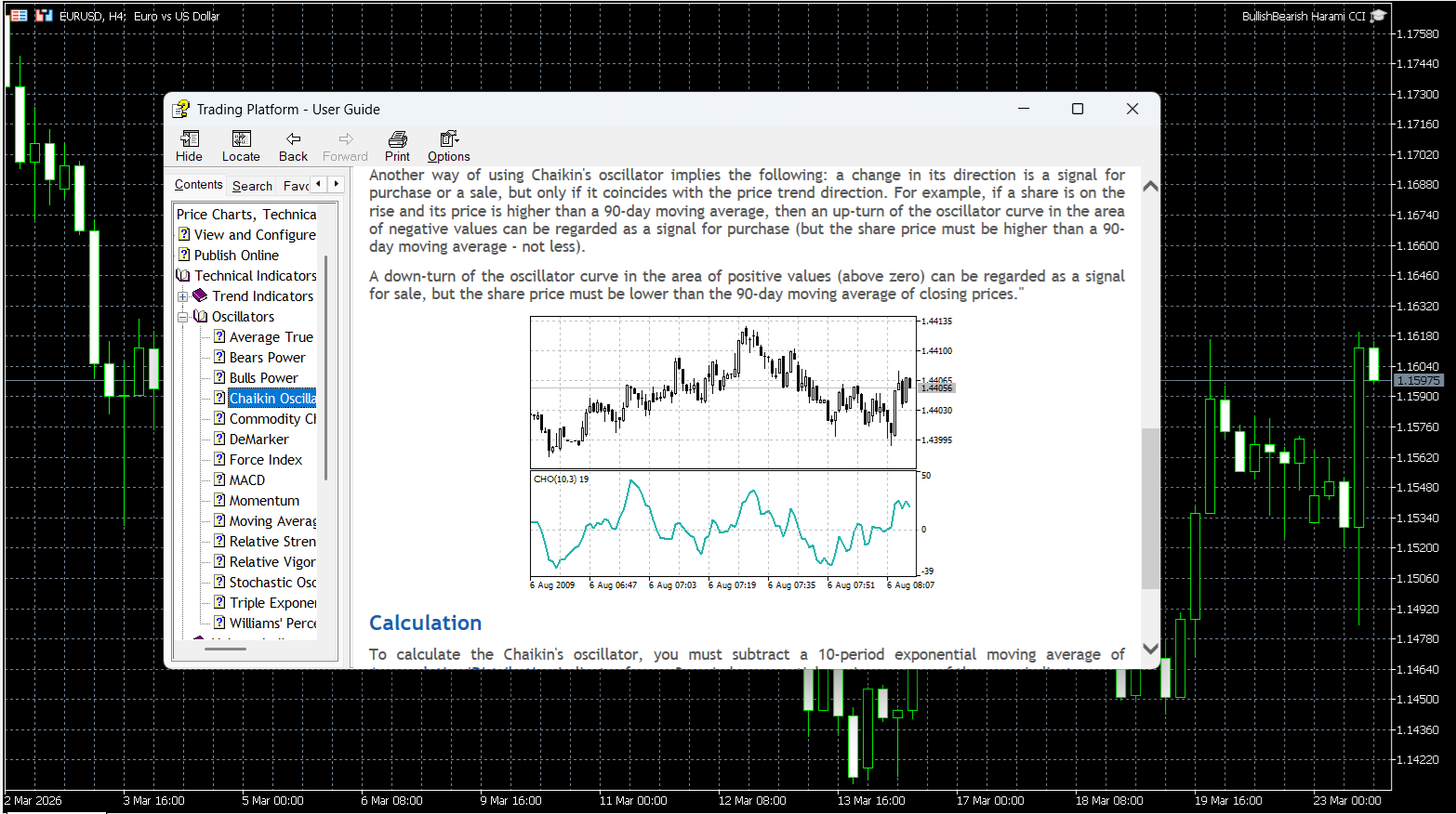Open the DeMarker topic
The height and width of the screenshot is (814, 1456).
(251, 440)
